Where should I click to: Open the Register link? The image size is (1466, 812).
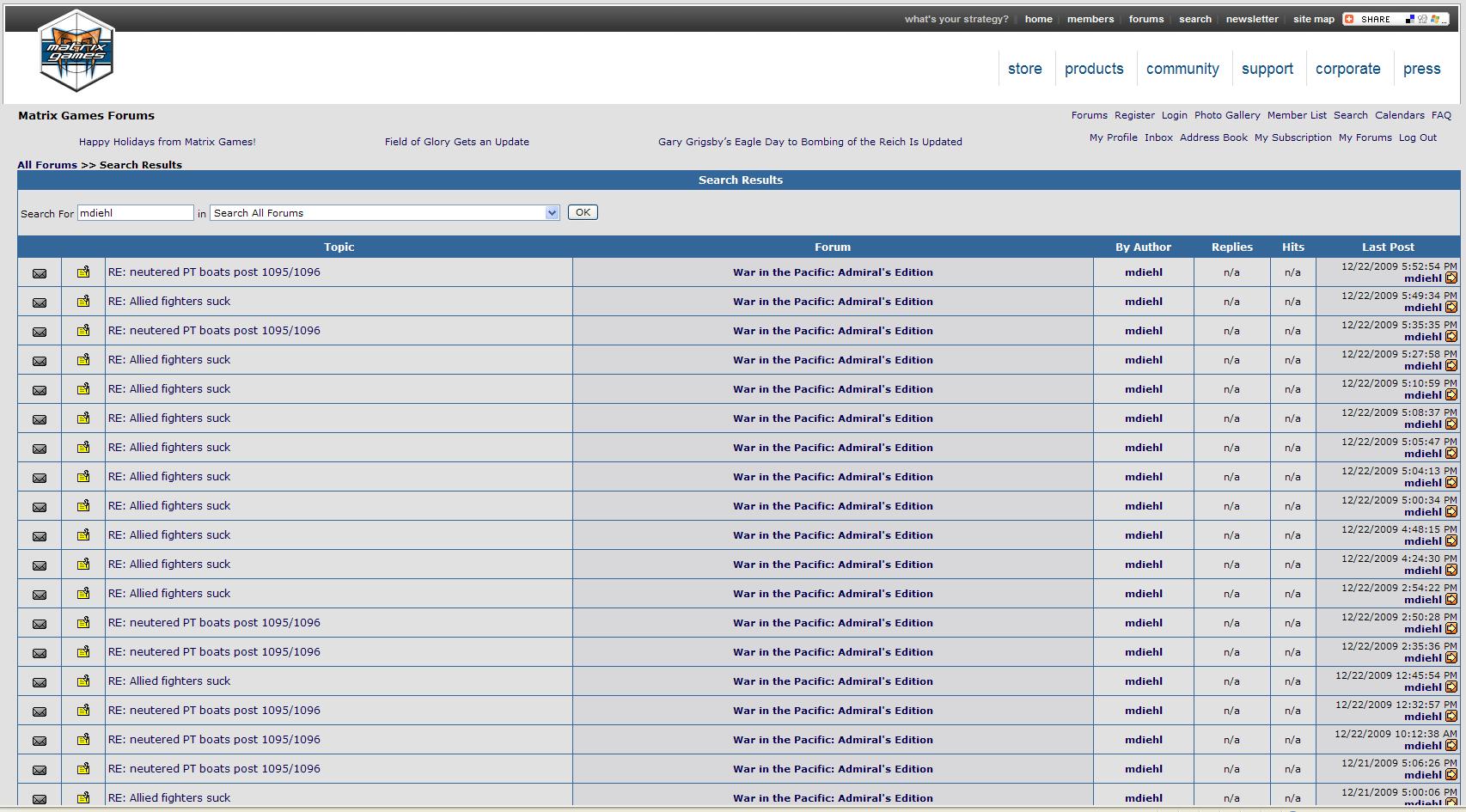1134,115
